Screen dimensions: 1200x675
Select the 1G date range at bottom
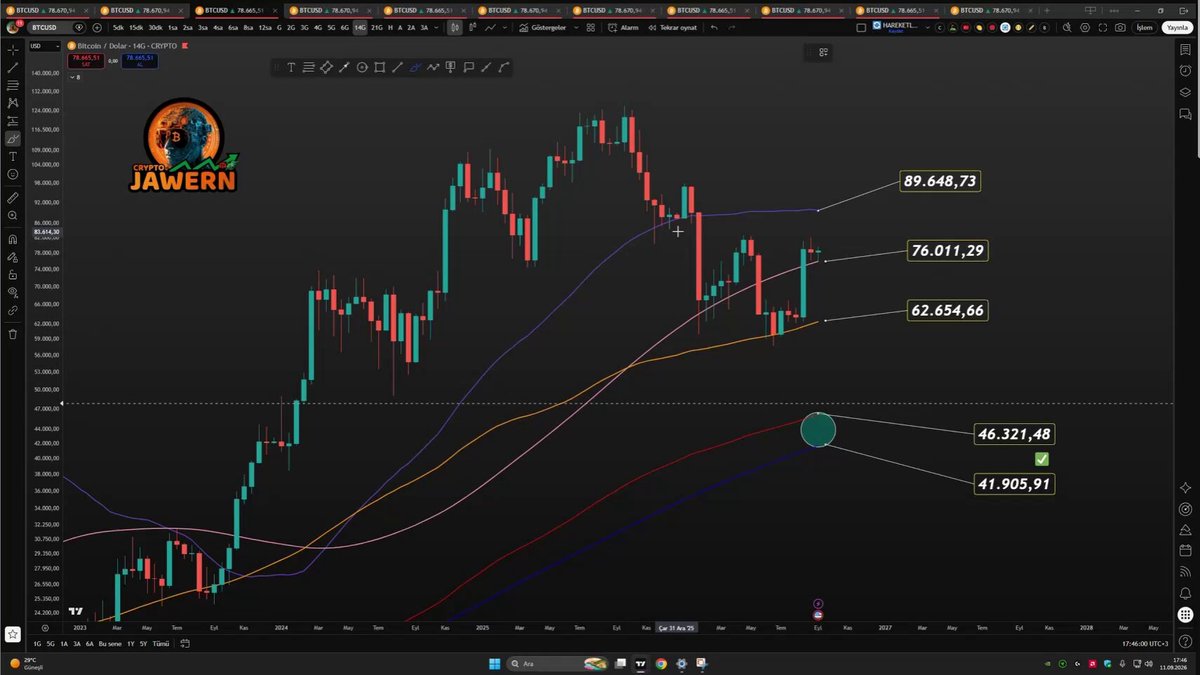[37, 644]
